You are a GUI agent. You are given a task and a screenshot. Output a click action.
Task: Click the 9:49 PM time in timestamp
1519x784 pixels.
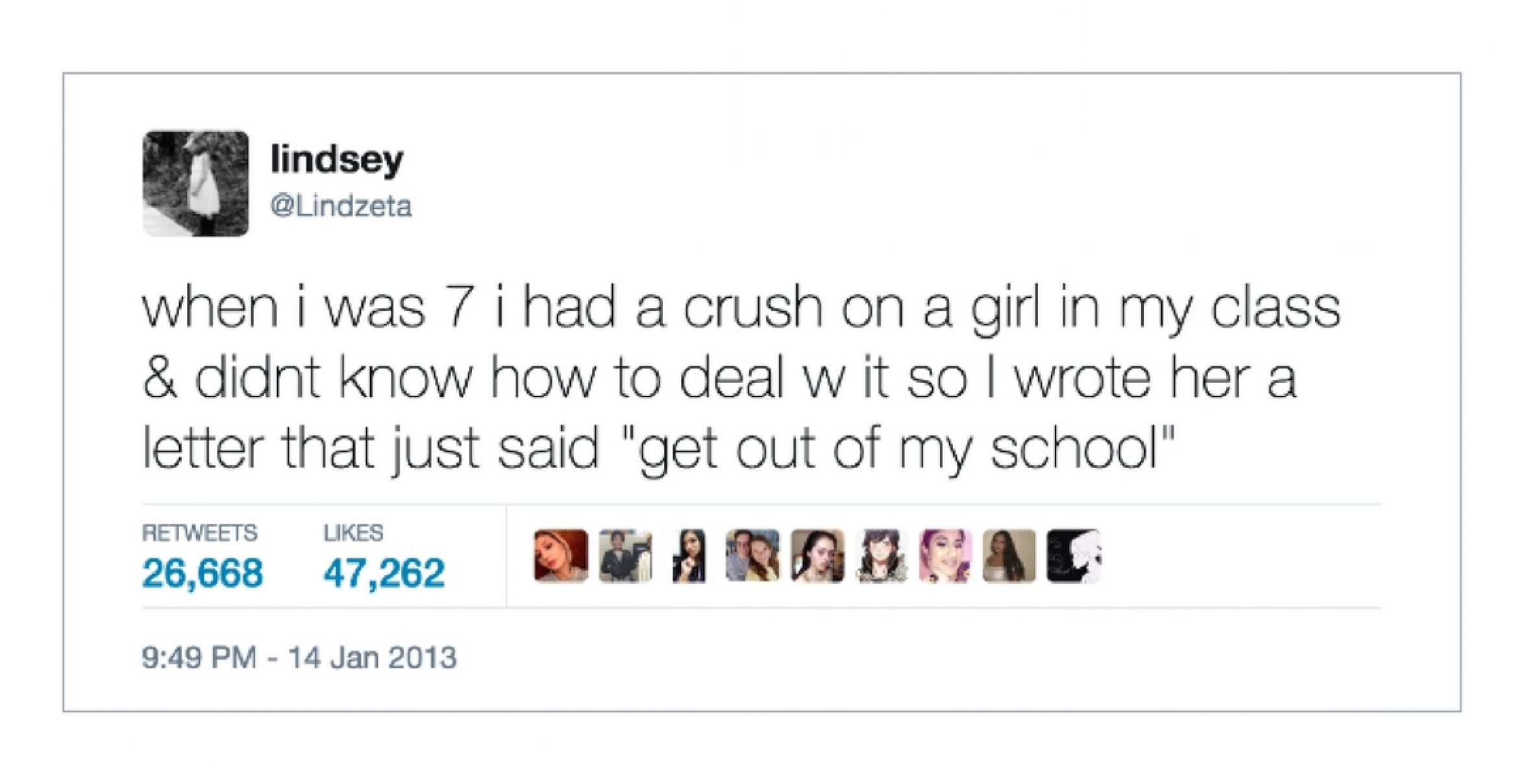[199, 657]
